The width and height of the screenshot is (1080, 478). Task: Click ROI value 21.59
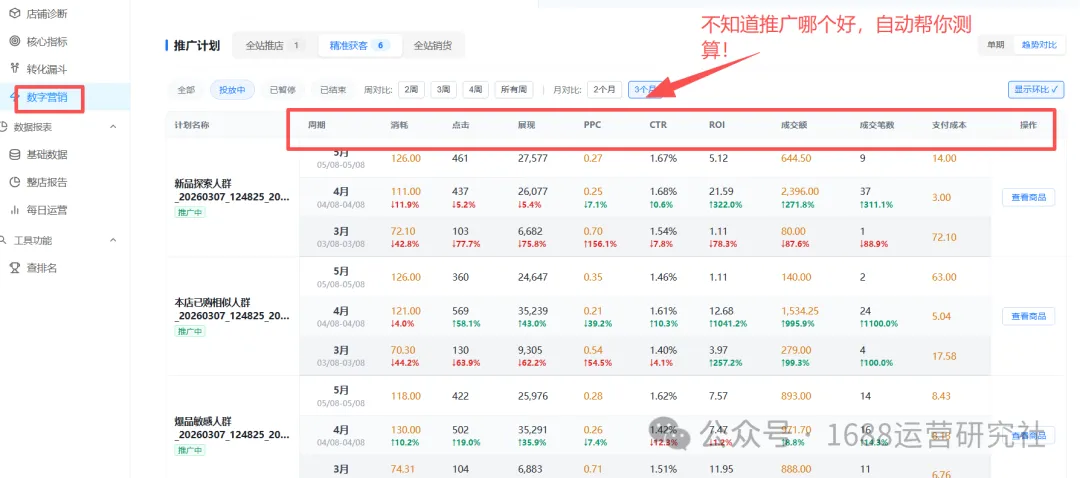(720, 191)
